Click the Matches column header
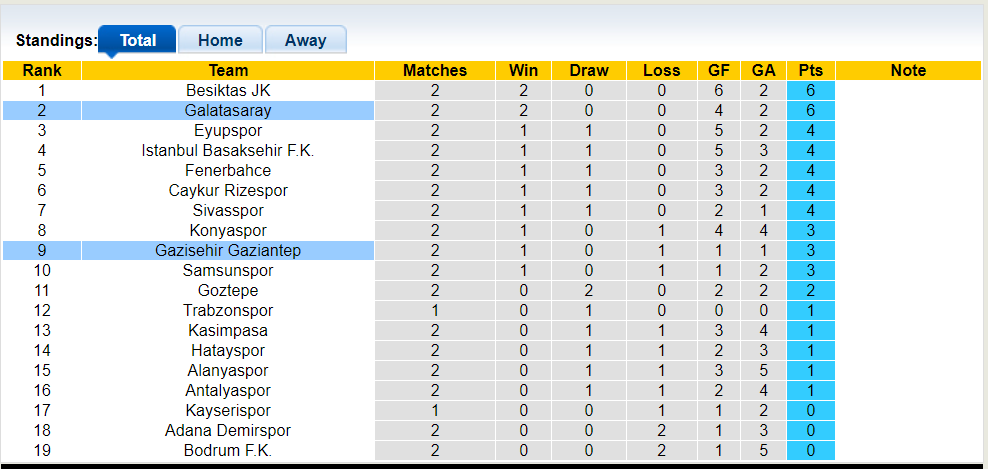Image resolution: width=988 pixels, height=469 pixels. (435, 70)
